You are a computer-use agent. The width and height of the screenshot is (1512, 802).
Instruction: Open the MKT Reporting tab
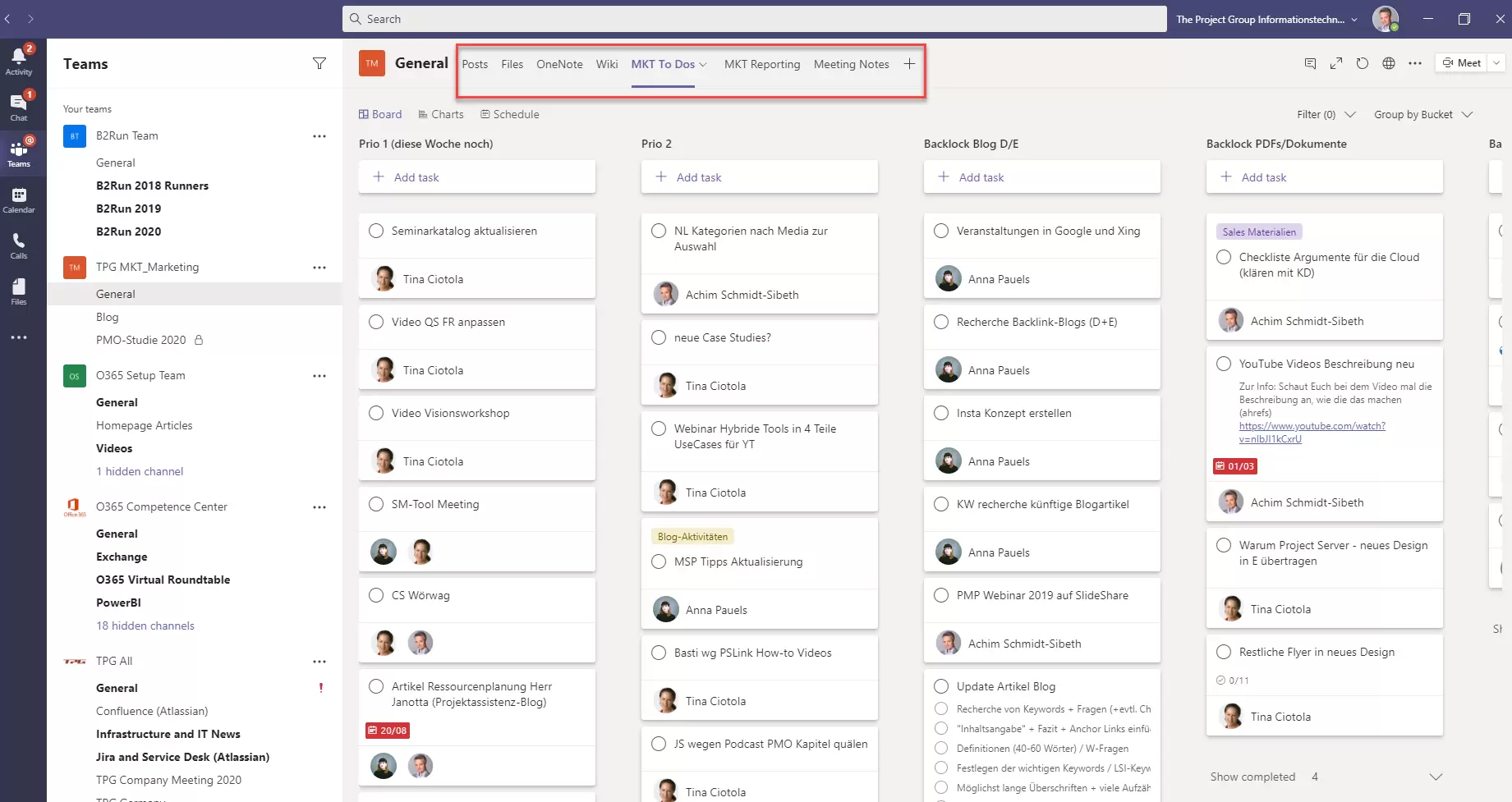[x=762, y=64]
